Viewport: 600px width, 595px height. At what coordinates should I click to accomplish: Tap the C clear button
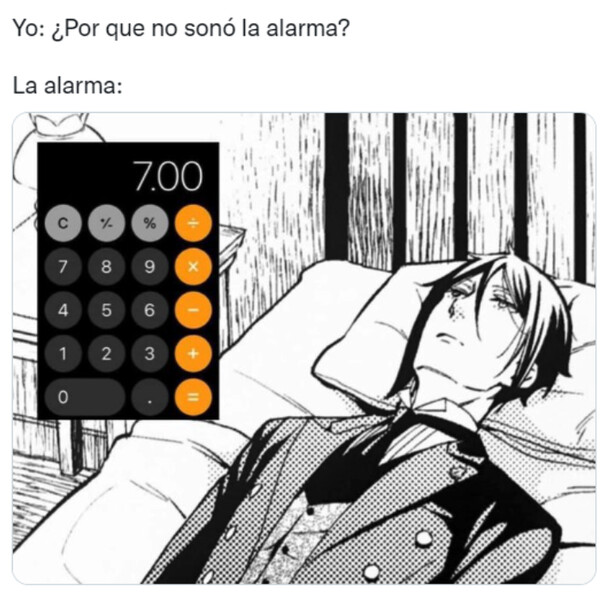63,223
